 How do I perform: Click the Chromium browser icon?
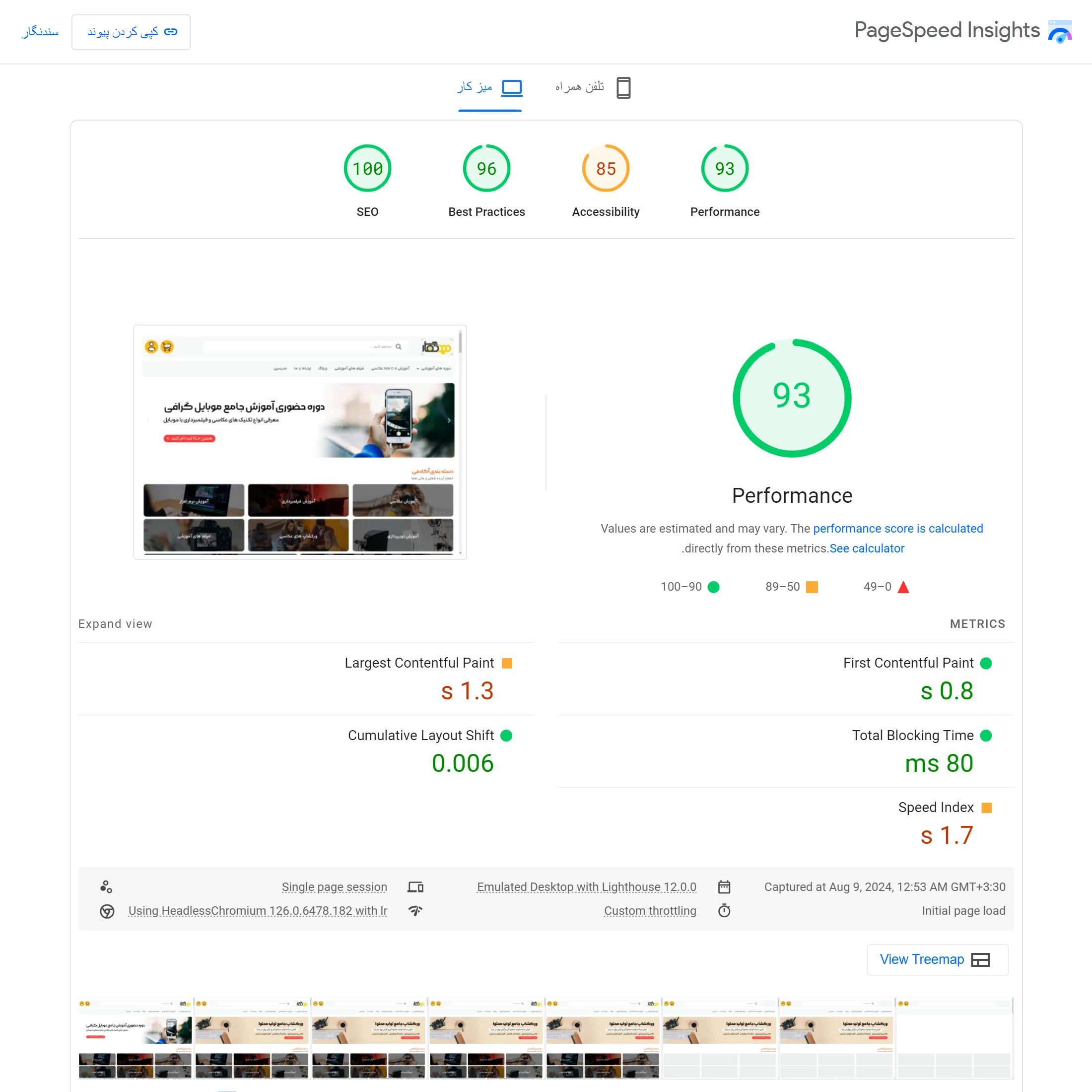click(x=107, y=911)
